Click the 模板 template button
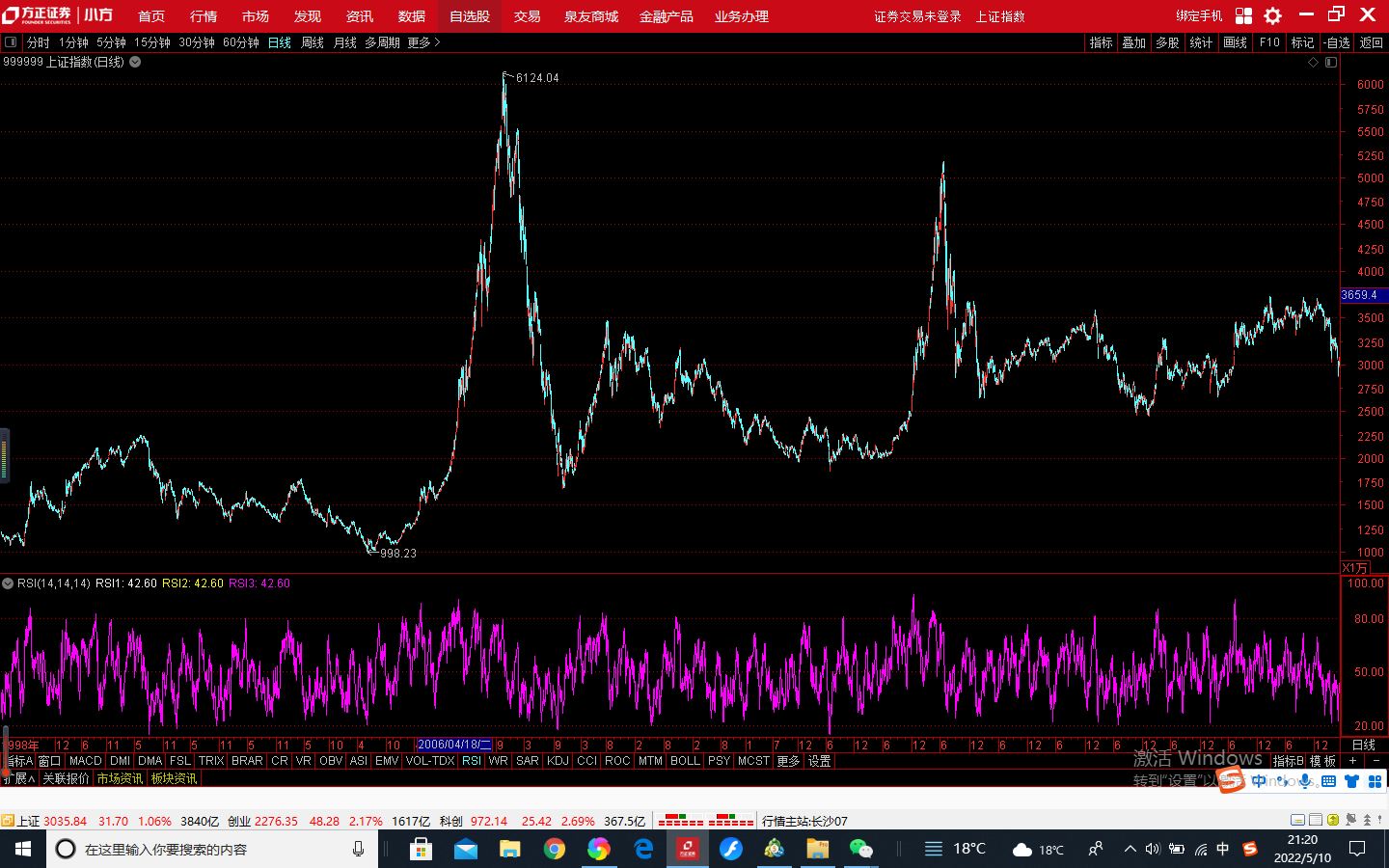This screenshot has height=868, width=1389. 1322,761
